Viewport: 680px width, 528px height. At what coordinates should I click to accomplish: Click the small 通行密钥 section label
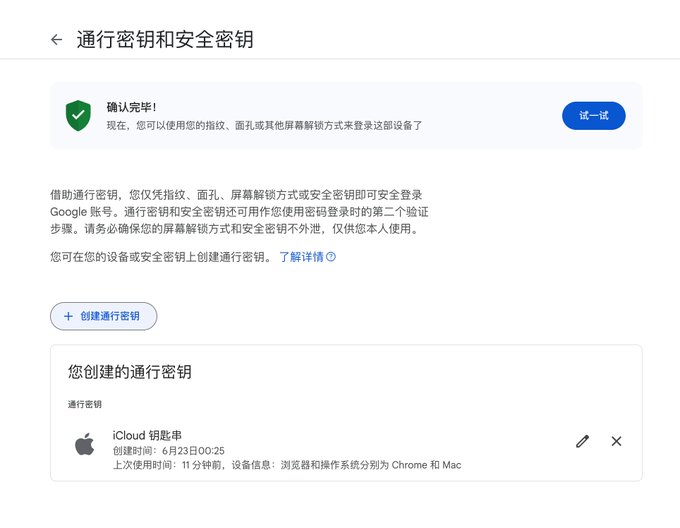(85, 404)
